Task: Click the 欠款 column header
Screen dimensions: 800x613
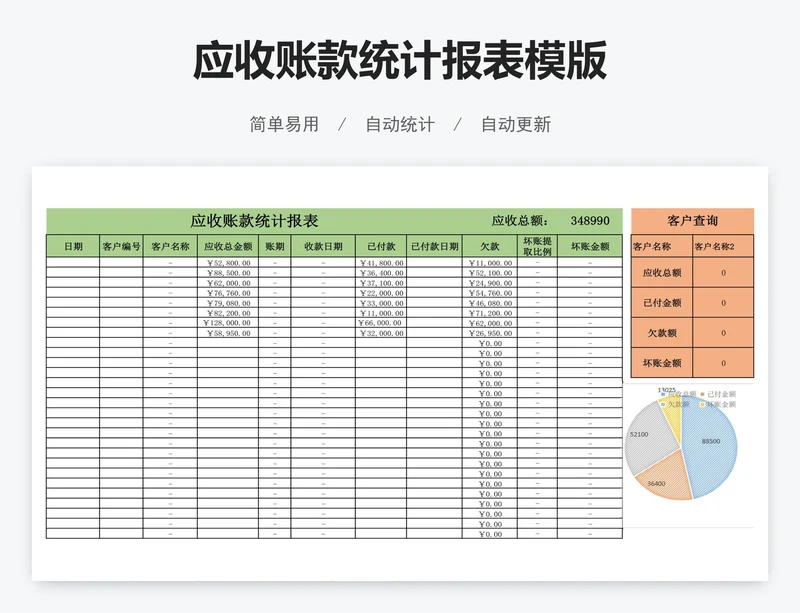Action: tap(490, 246)
